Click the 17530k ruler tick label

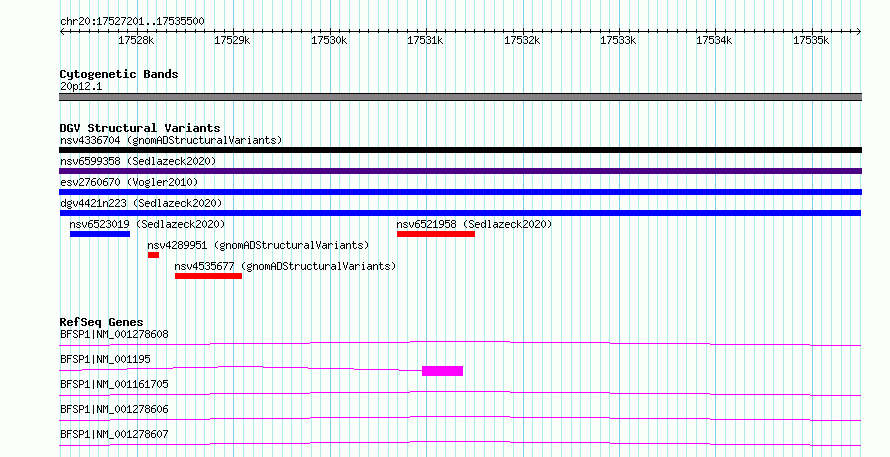[329, 41]
